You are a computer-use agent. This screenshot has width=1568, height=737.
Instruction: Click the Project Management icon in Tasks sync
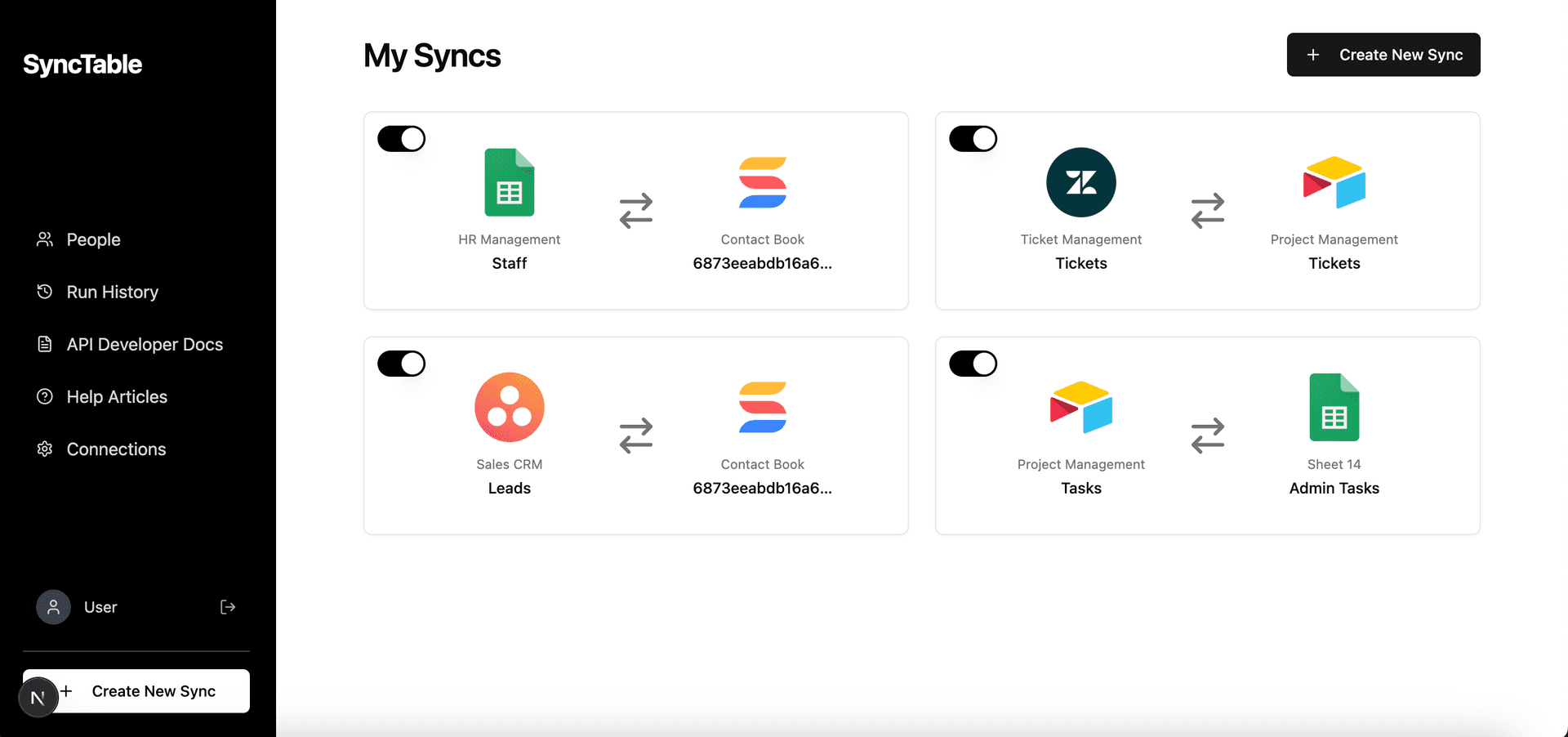[x=1080, y=407]
